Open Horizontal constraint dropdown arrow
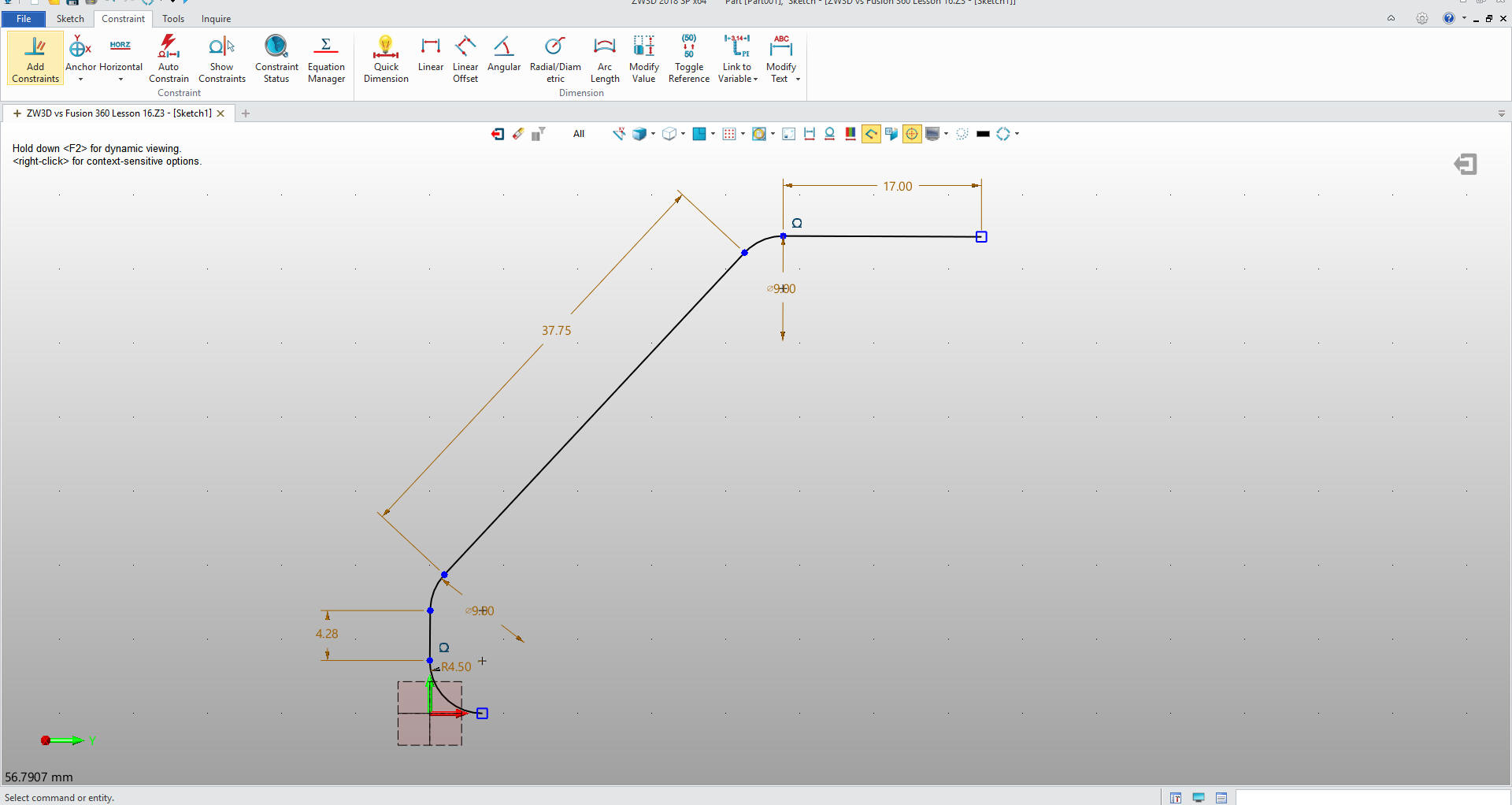The image size is (1512, 805). 120,80
